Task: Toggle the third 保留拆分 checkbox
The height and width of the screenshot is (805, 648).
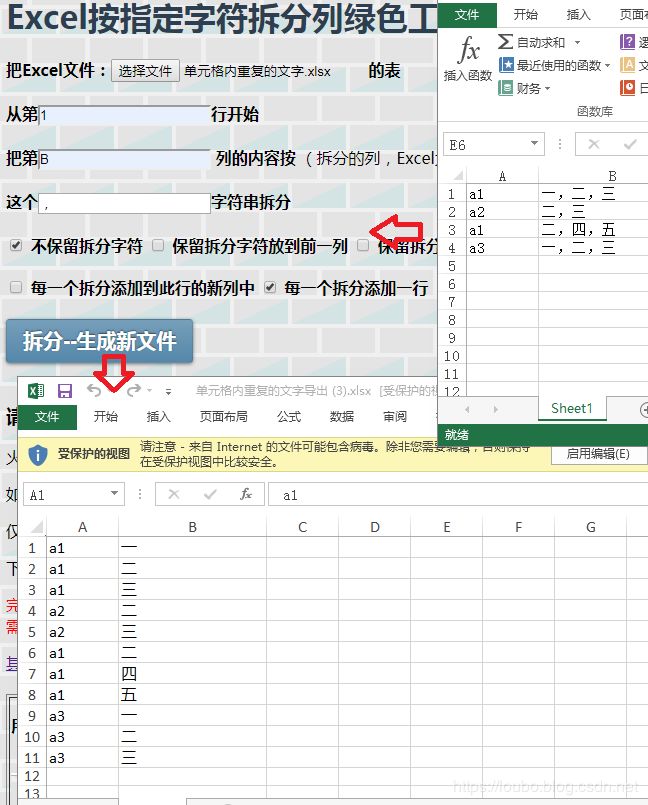Action: (363, 245)
